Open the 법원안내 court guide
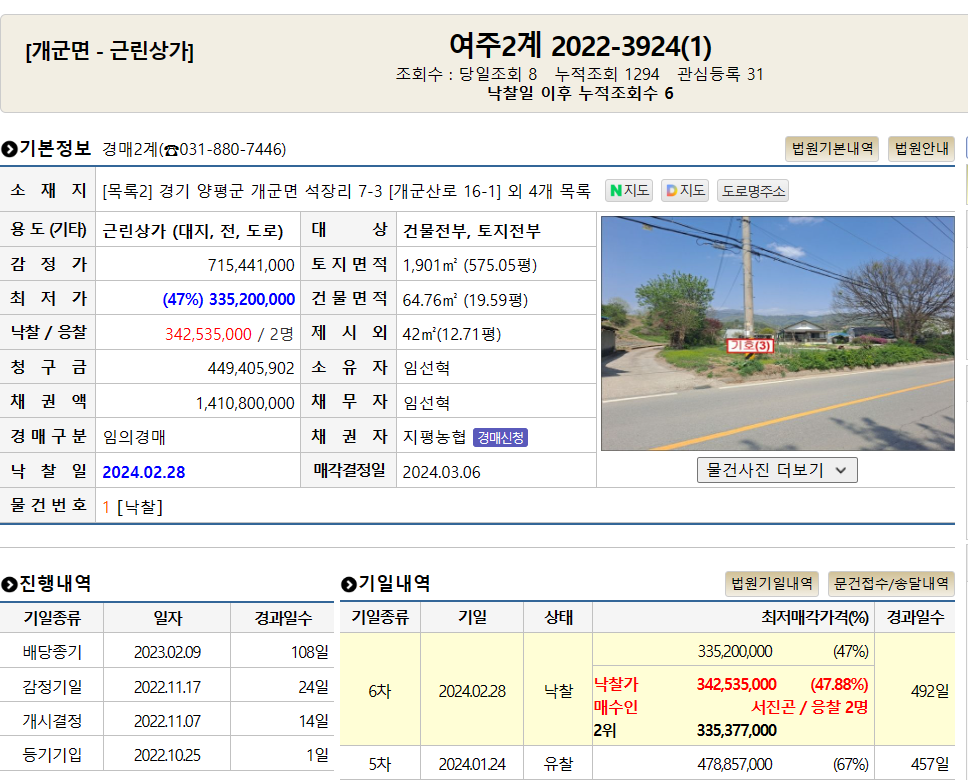The width and height of the screenshot is (968, 780). coord(921,149)
